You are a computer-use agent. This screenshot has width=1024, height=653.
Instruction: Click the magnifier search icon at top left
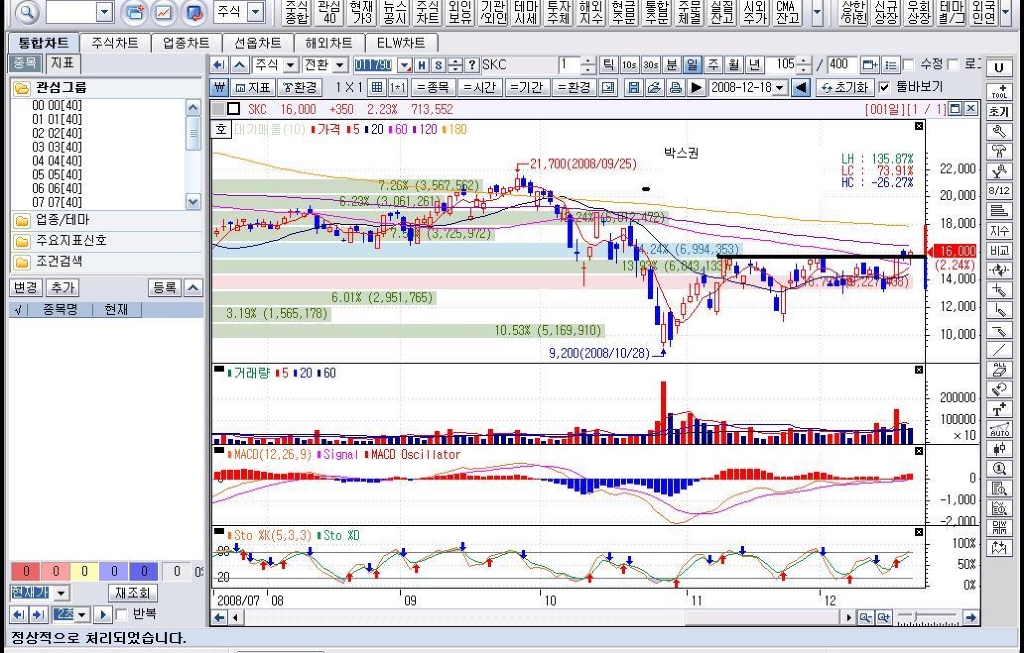27,12
